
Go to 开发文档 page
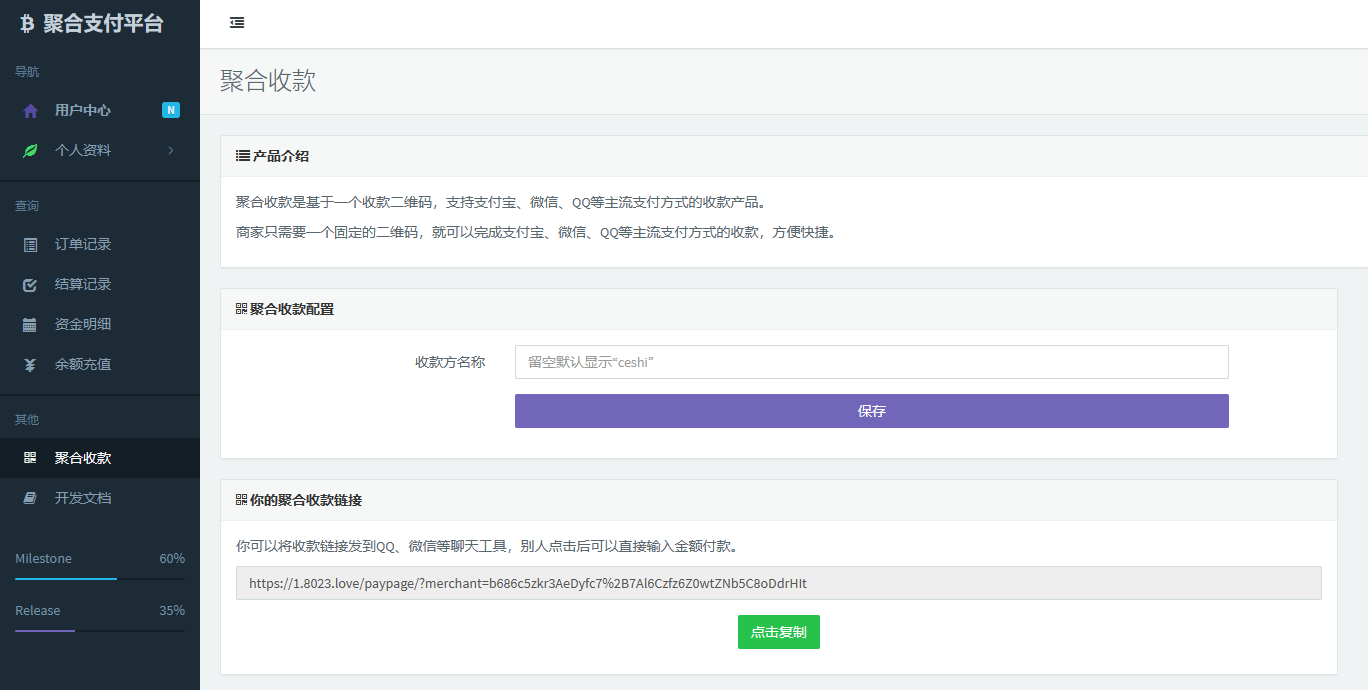83,498
